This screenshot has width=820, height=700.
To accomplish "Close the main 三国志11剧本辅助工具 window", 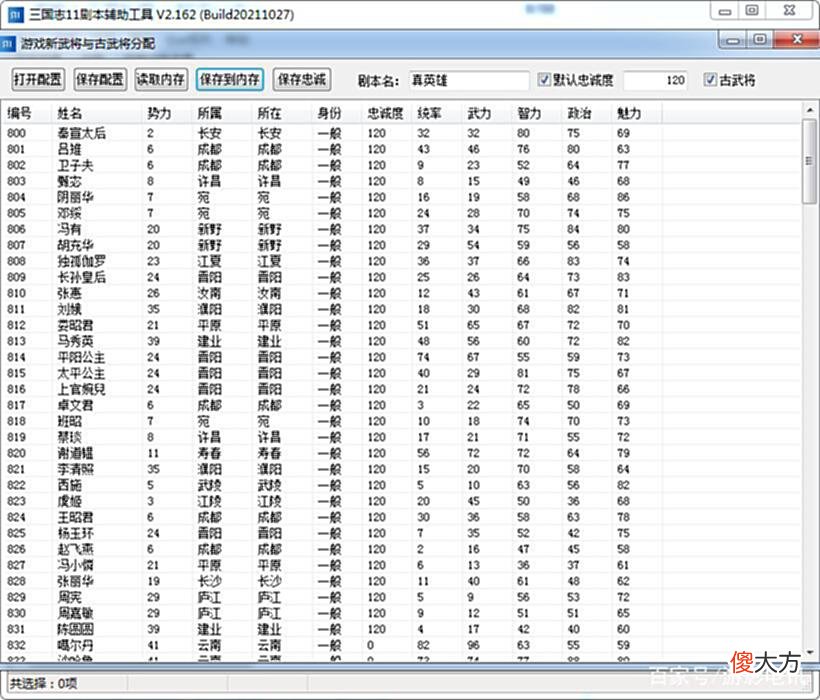I will [790, 11].
